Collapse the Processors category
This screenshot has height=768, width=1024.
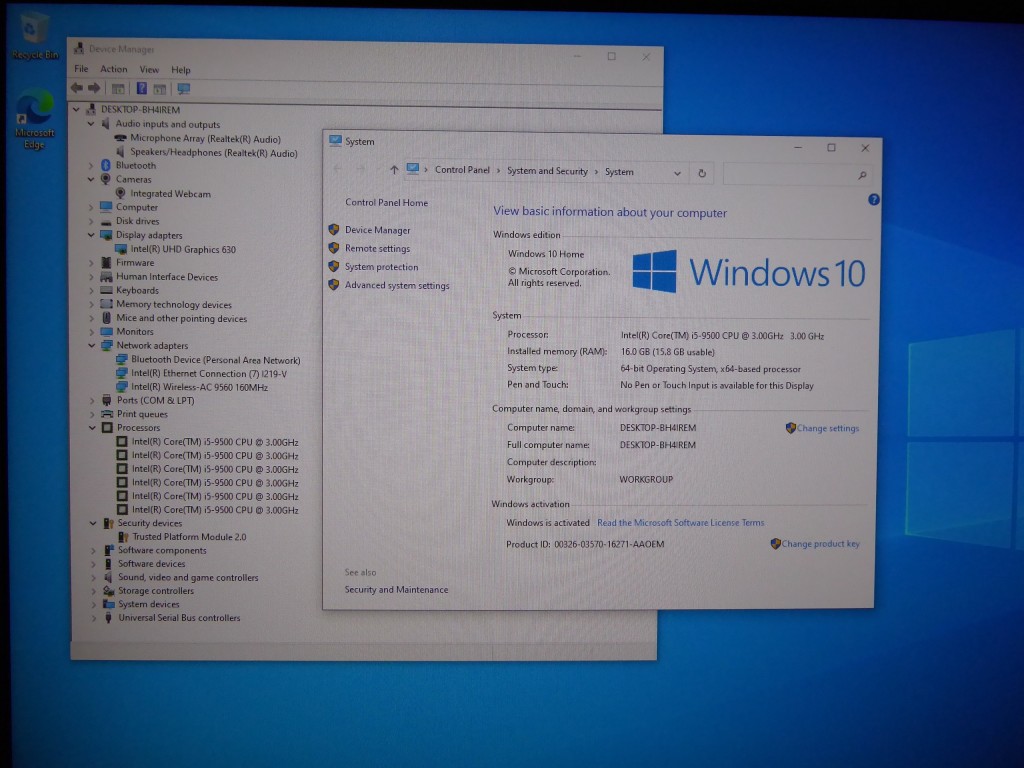(92, 428)
